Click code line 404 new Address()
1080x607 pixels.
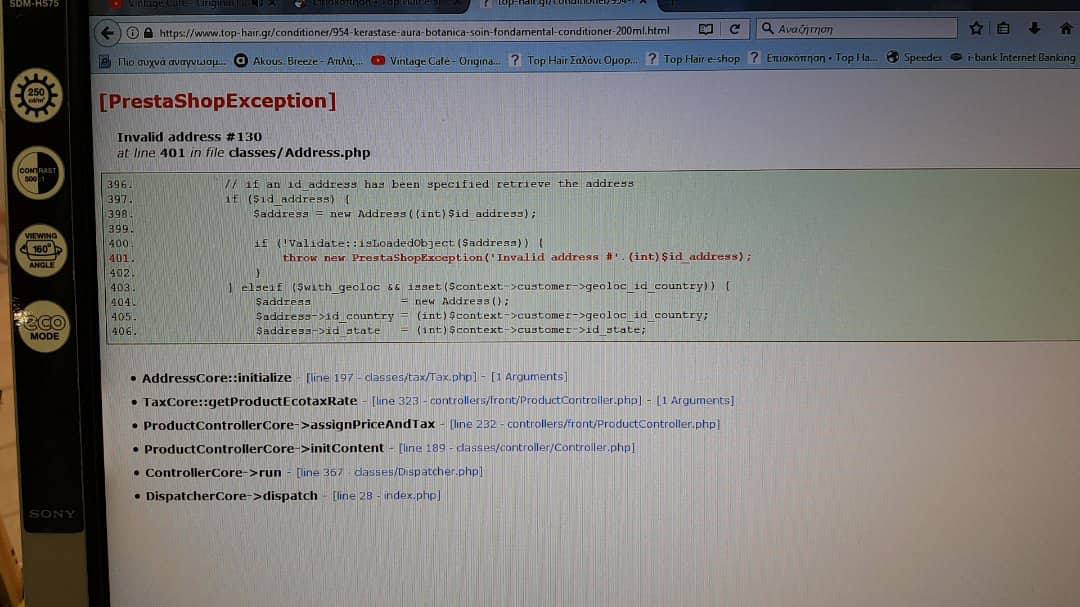[382, 301]
